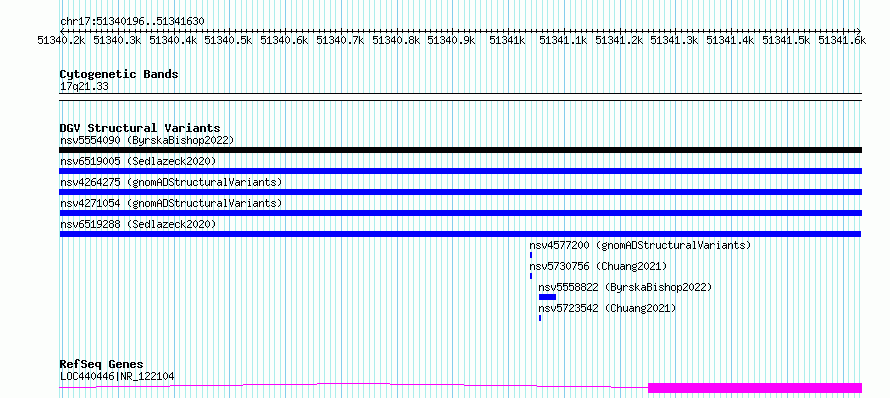
Task: Click the short blue bar under nsv5558822
Action: click(547, 297)
